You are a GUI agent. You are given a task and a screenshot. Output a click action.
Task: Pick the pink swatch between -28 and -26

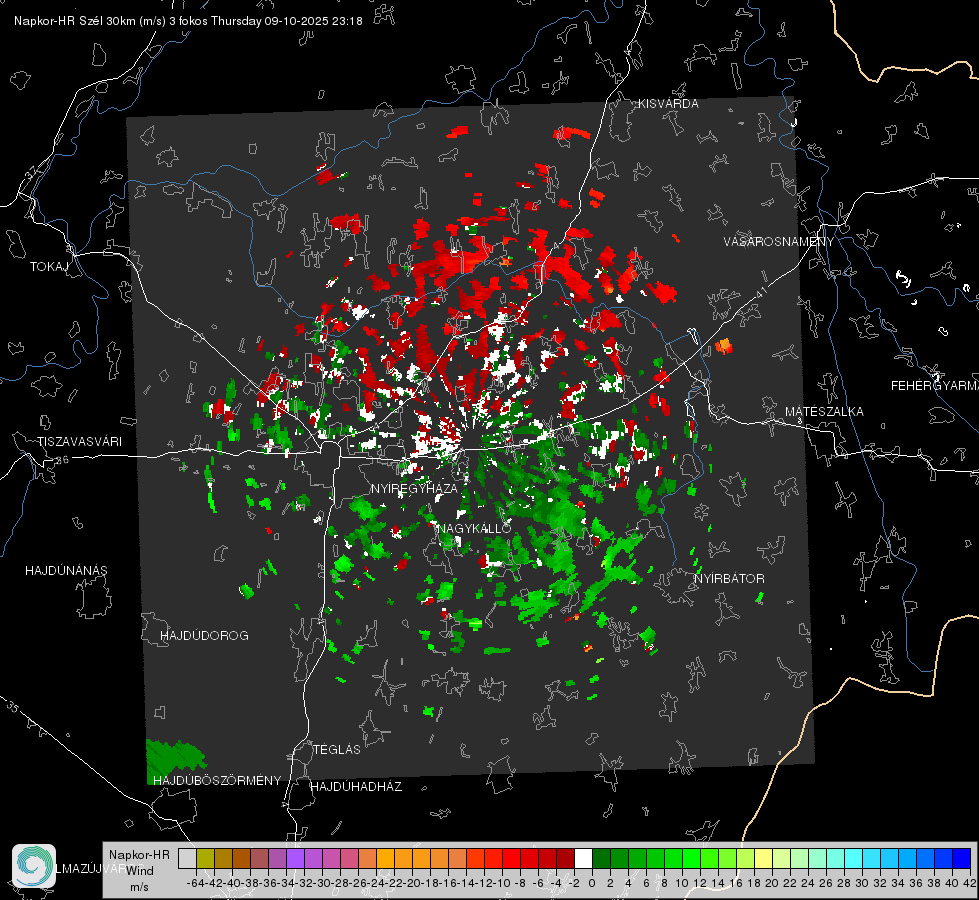point(350,858)
